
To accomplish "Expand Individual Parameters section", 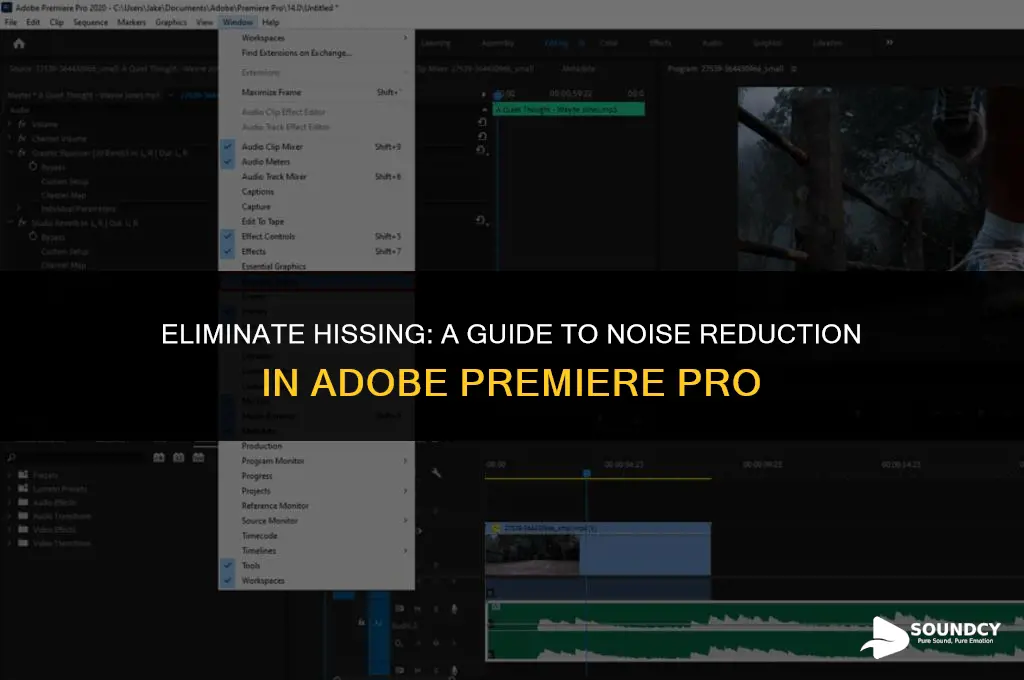I will pos(18,208).
